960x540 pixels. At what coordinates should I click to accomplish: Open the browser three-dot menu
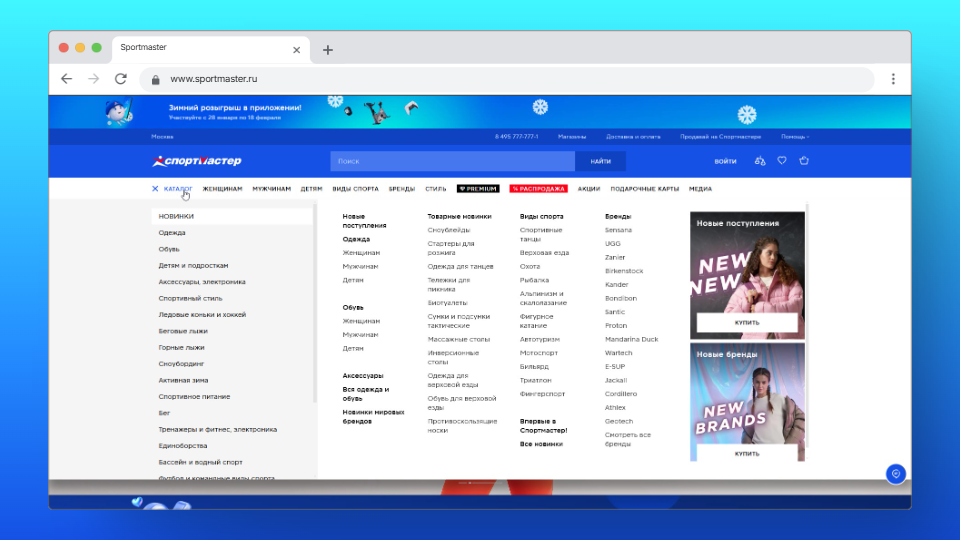[893, 79]
